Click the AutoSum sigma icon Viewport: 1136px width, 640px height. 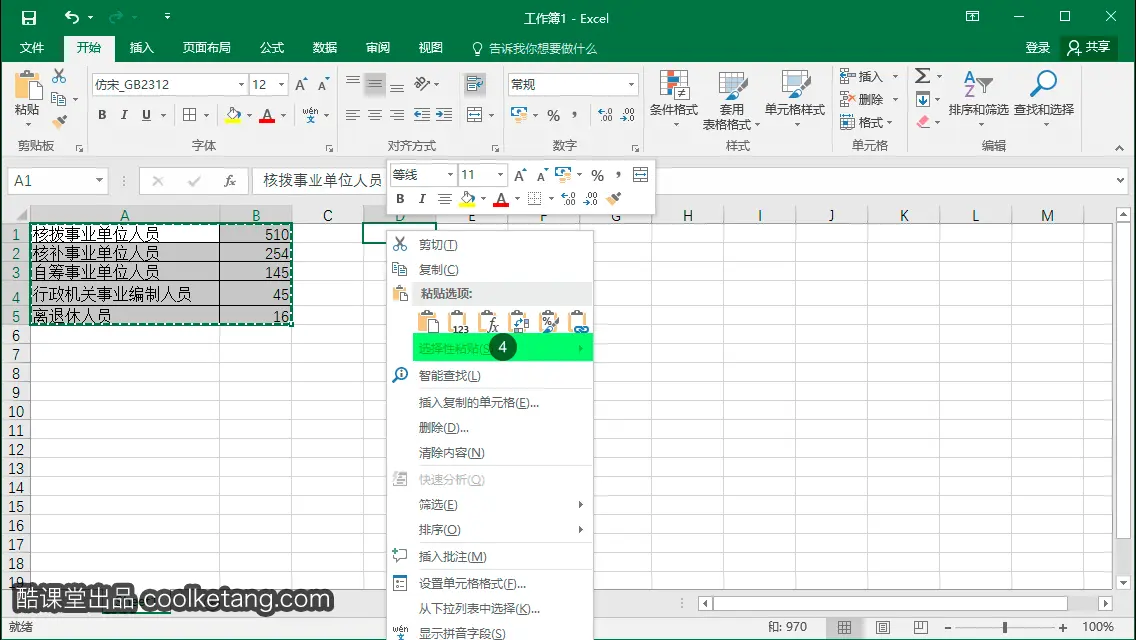point(922,75)
